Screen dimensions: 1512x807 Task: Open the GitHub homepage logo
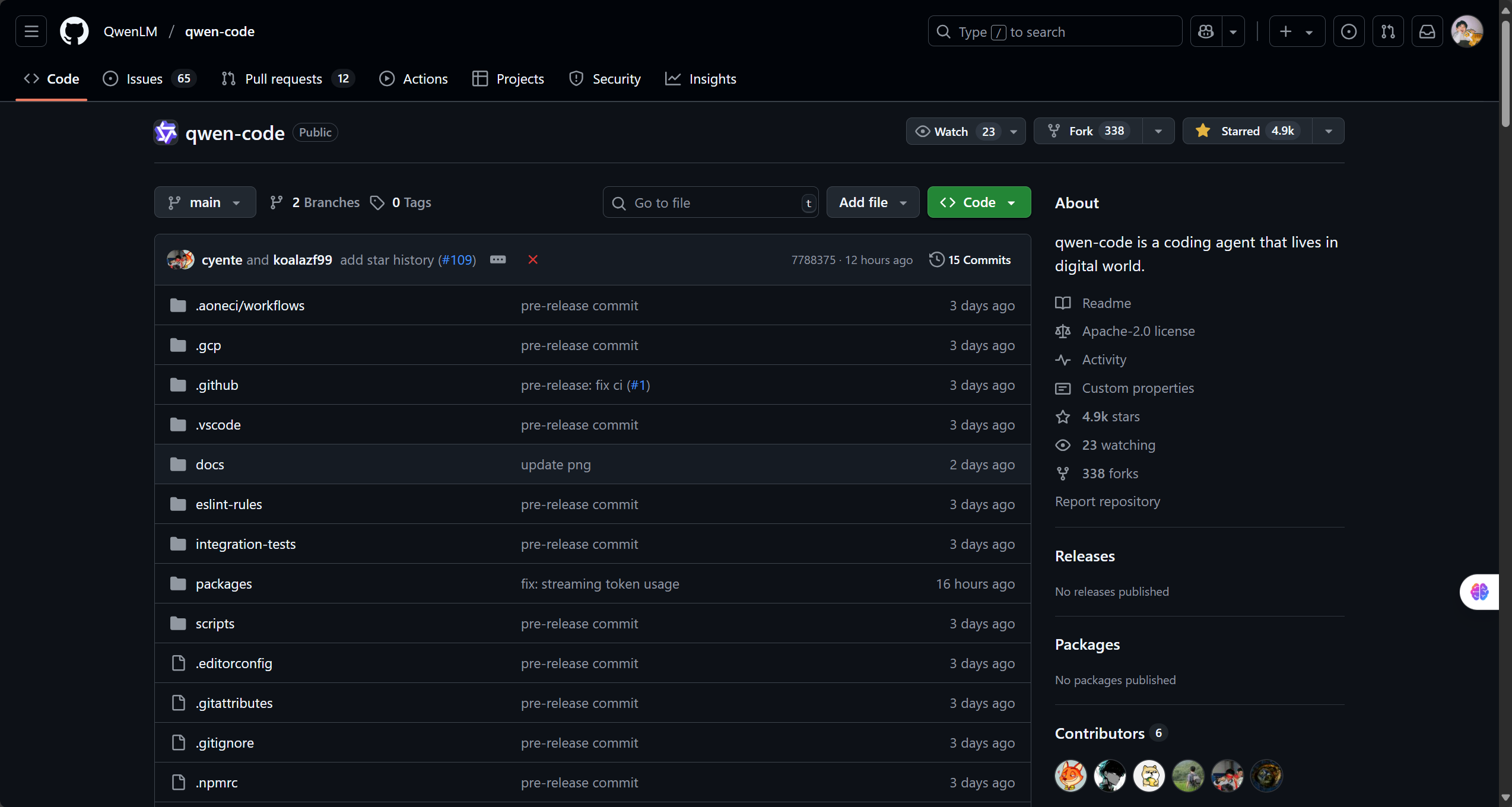coord(74,31)
